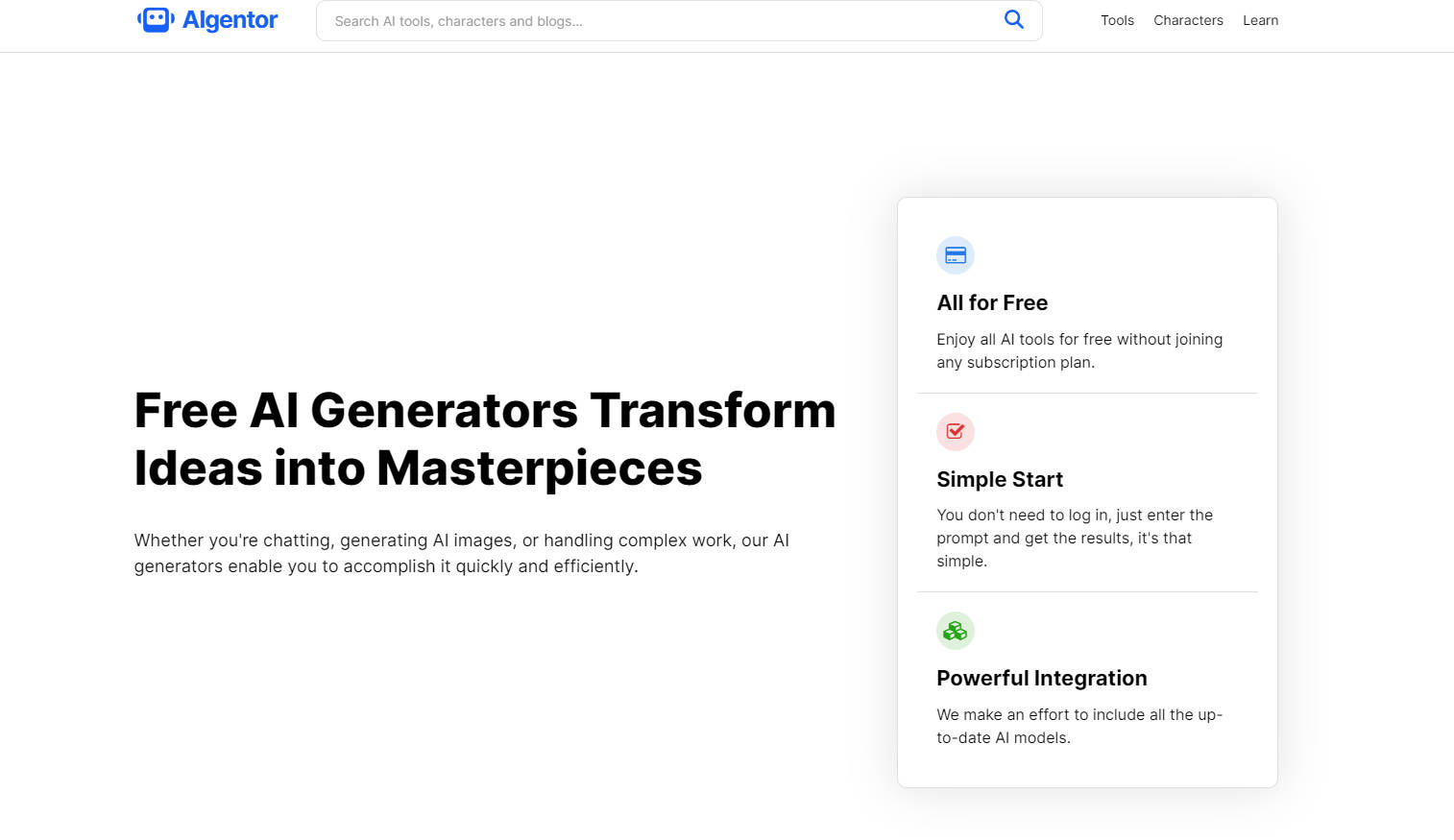1454x840 pixels.
Task: Click the no login needed description text
Action: pyautogui.click(x=1074, y=538)
